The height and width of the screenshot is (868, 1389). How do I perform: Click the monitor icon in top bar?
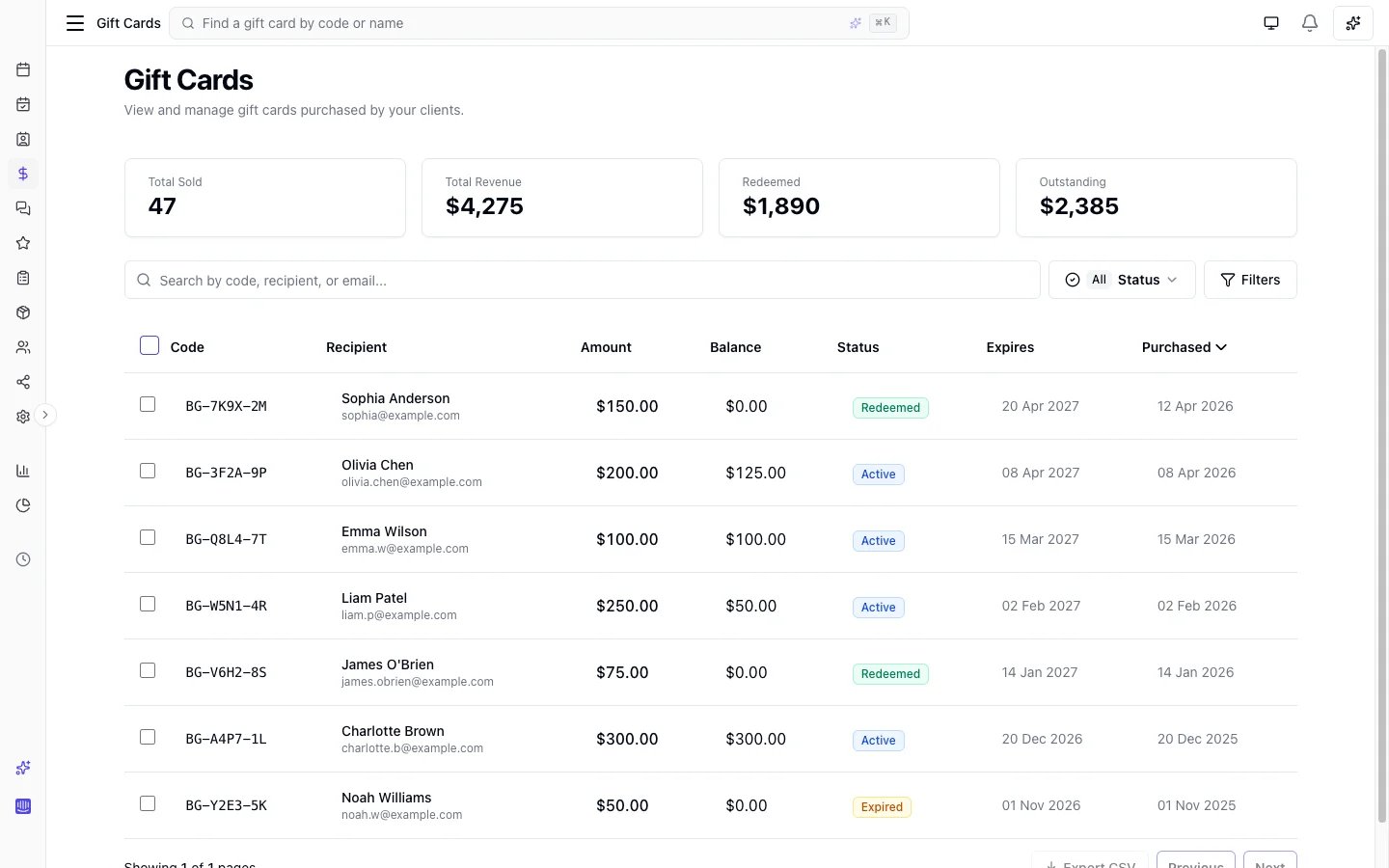tap(1271, 23)
